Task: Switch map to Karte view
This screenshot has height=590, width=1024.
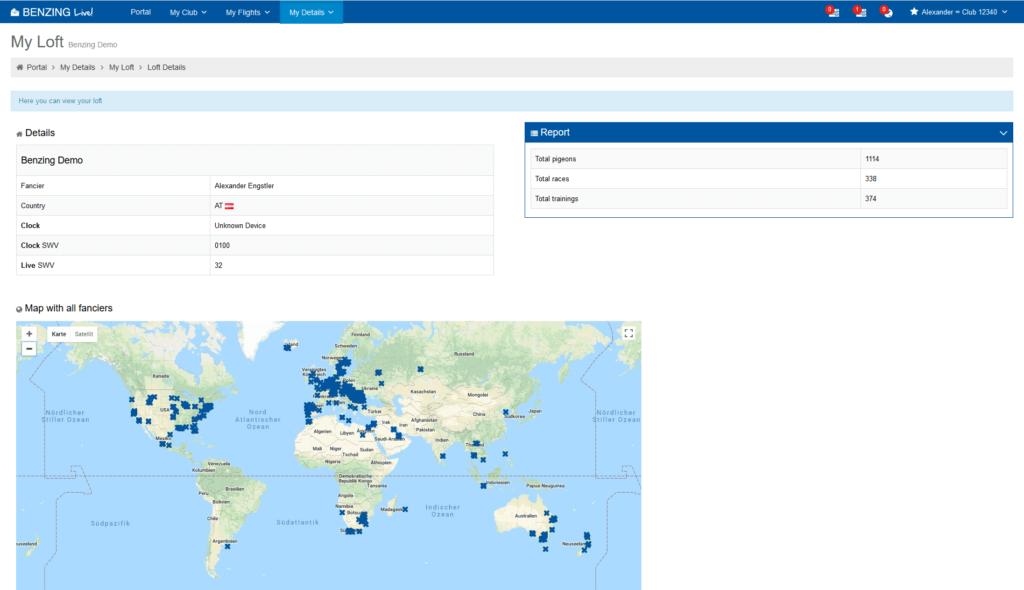Action: (59, 333)
